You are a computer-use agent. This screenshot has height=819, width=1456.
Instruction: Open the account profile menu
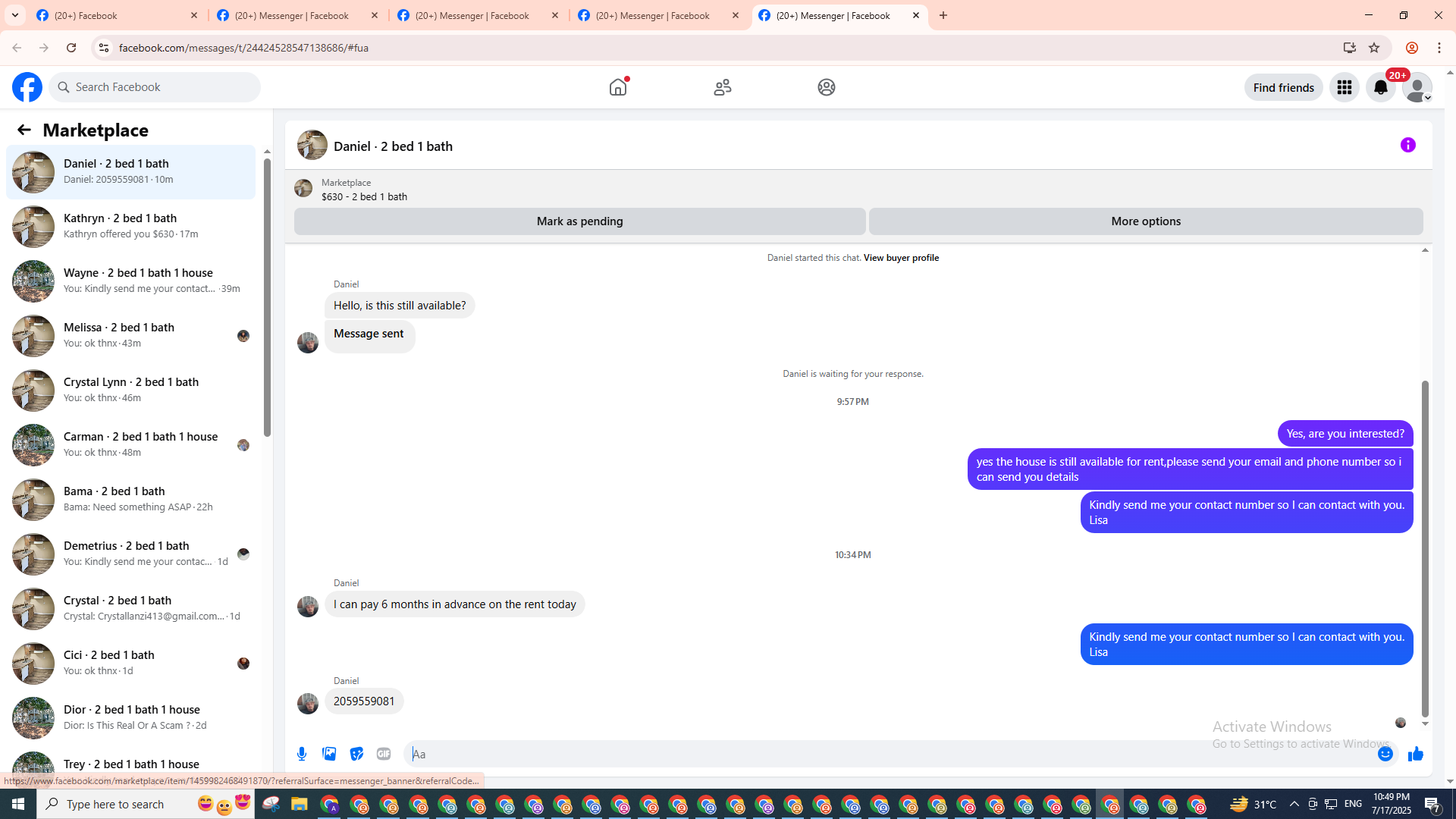coord(1417,87)
